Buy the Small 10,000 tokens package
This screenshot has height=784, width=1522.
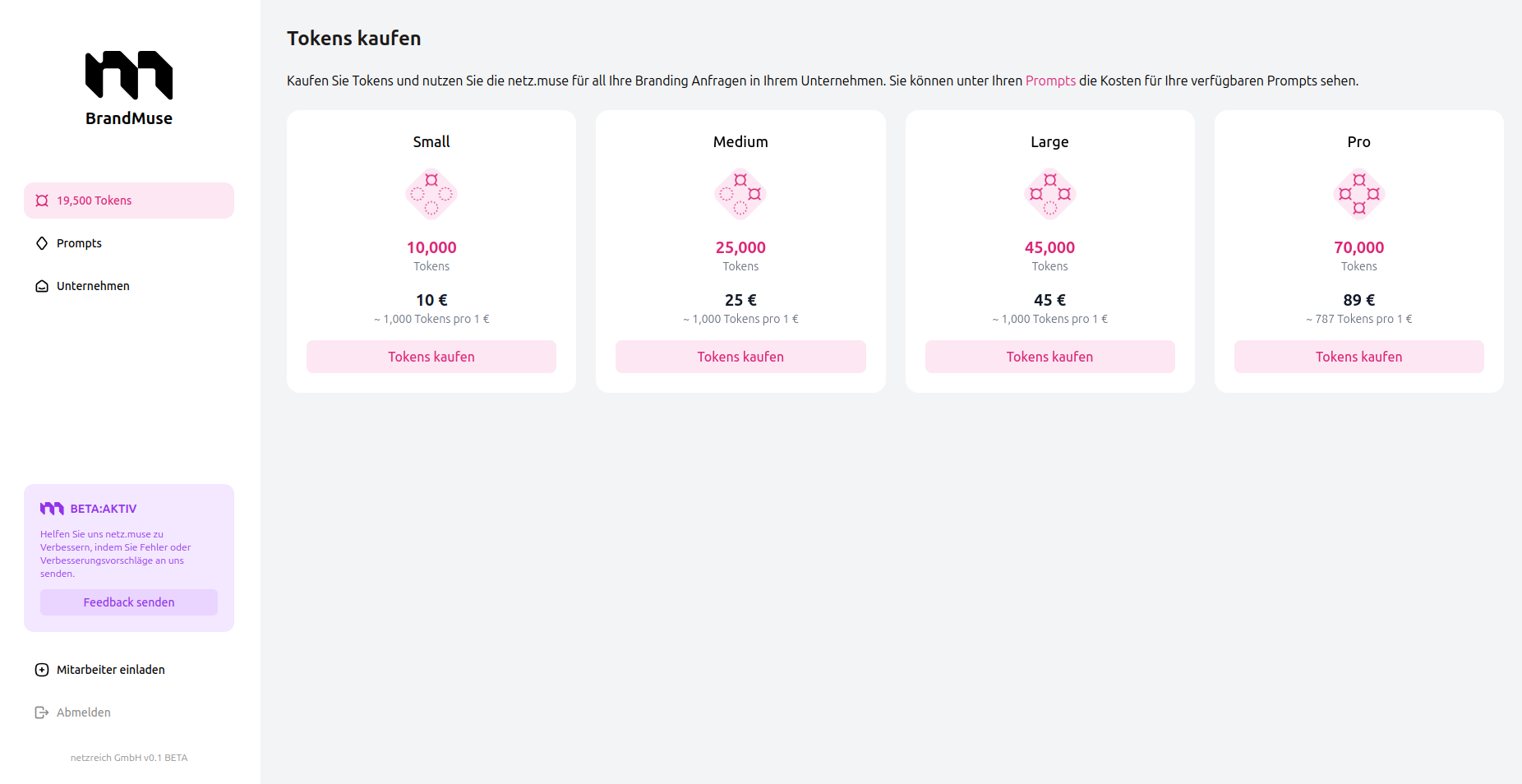pos(431,357)
